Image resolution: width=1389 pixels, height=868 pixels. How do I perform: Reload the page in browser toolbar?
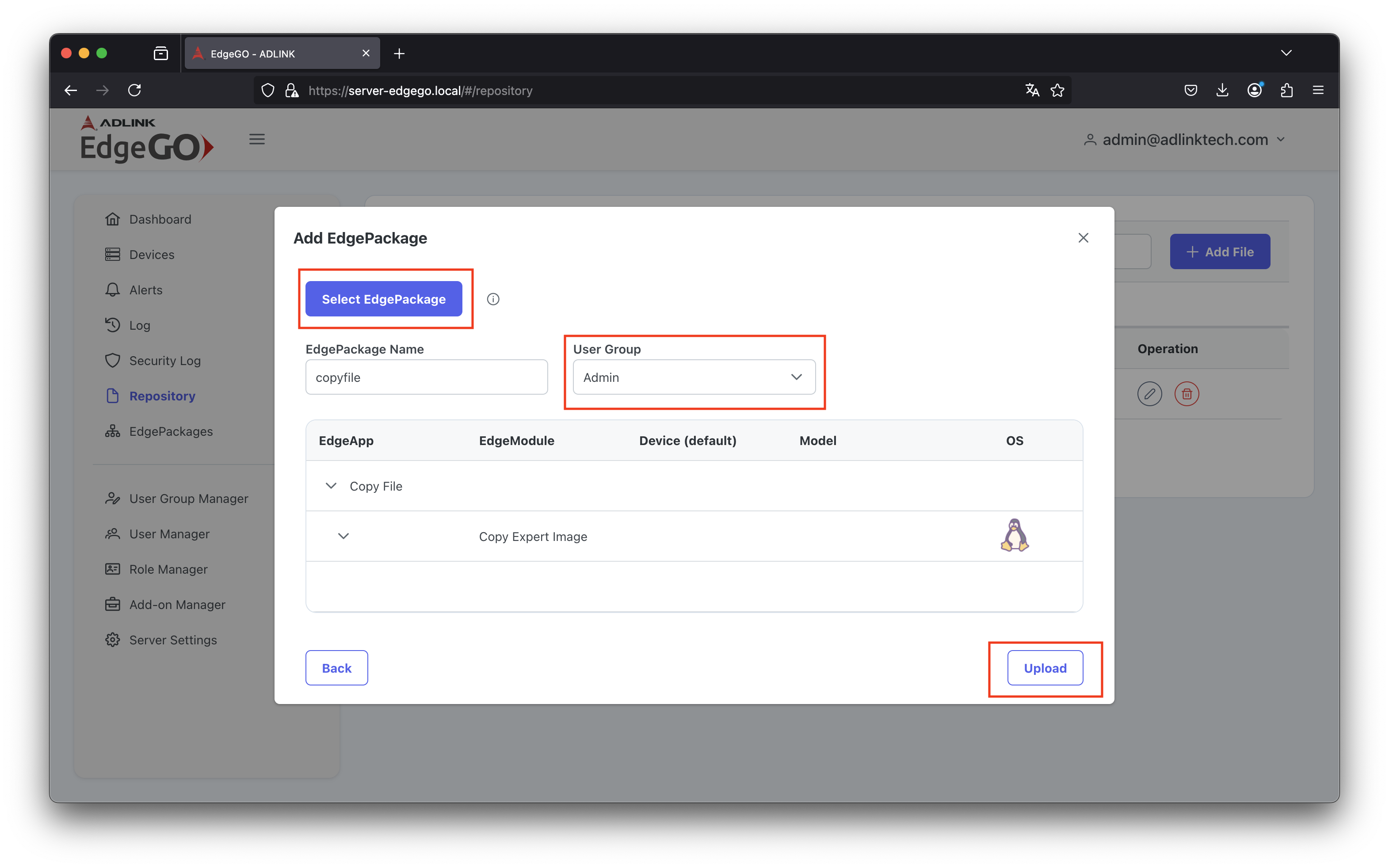pyautogui.click(x=134, y=90)
